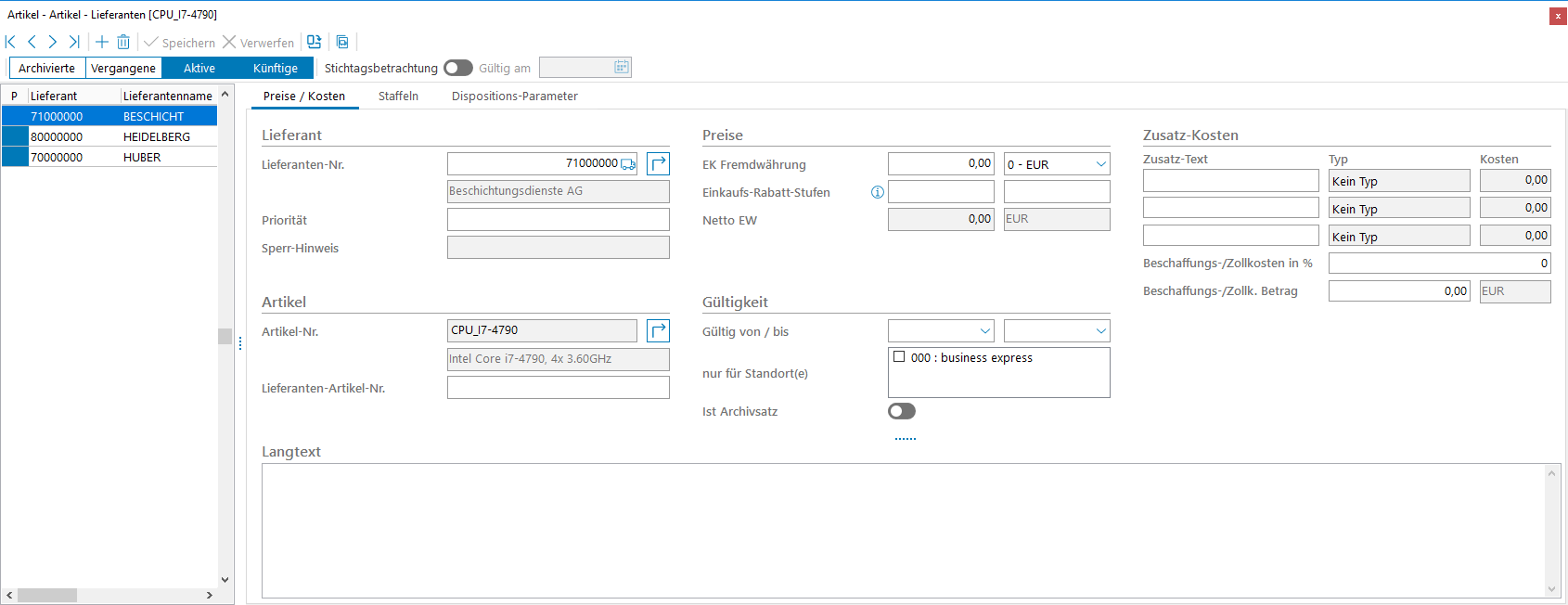Click the Archivierte filter button
This screenshot has width=1568, height=605.
point(47,68)
